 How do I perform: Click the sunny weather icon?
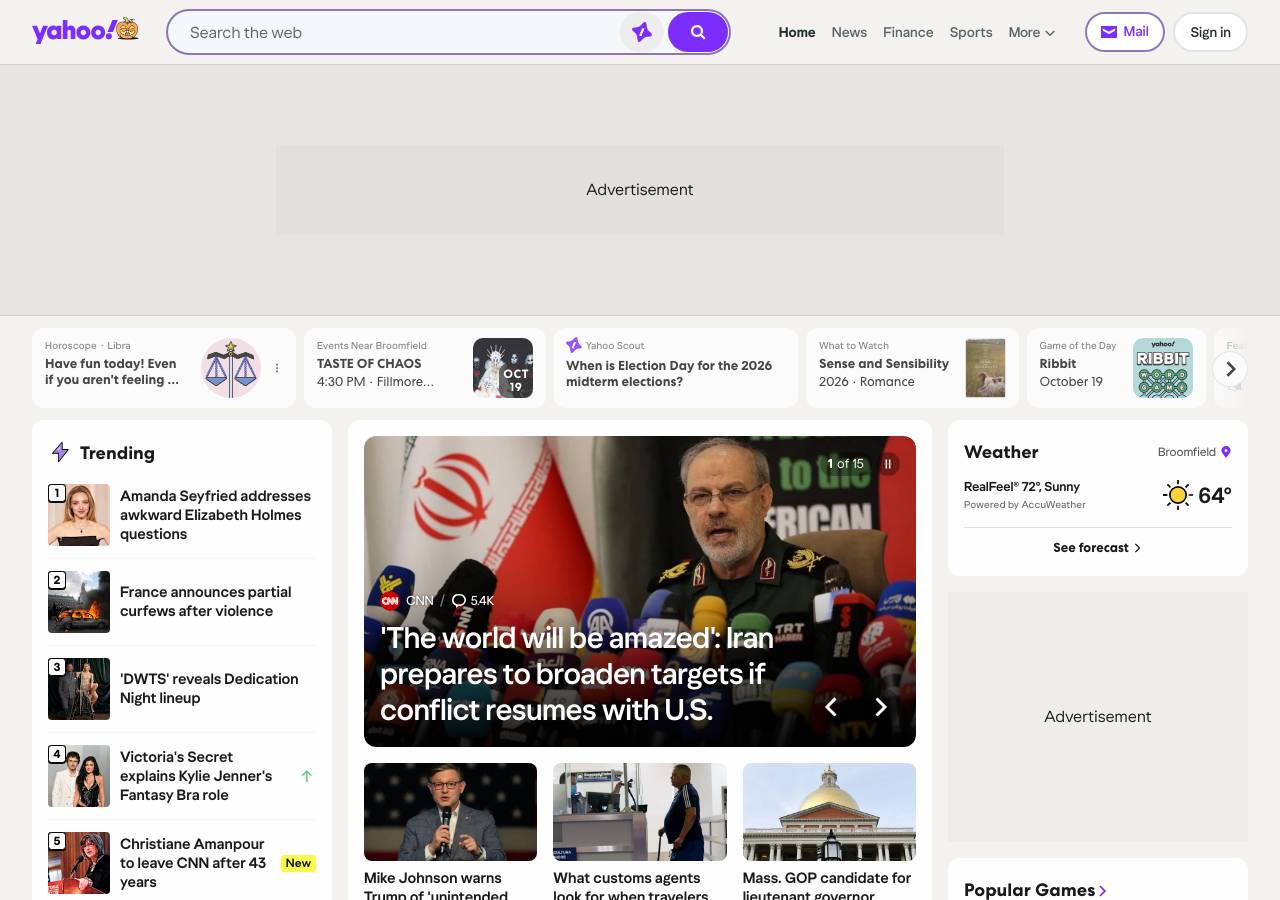(x=1178, y=495)
